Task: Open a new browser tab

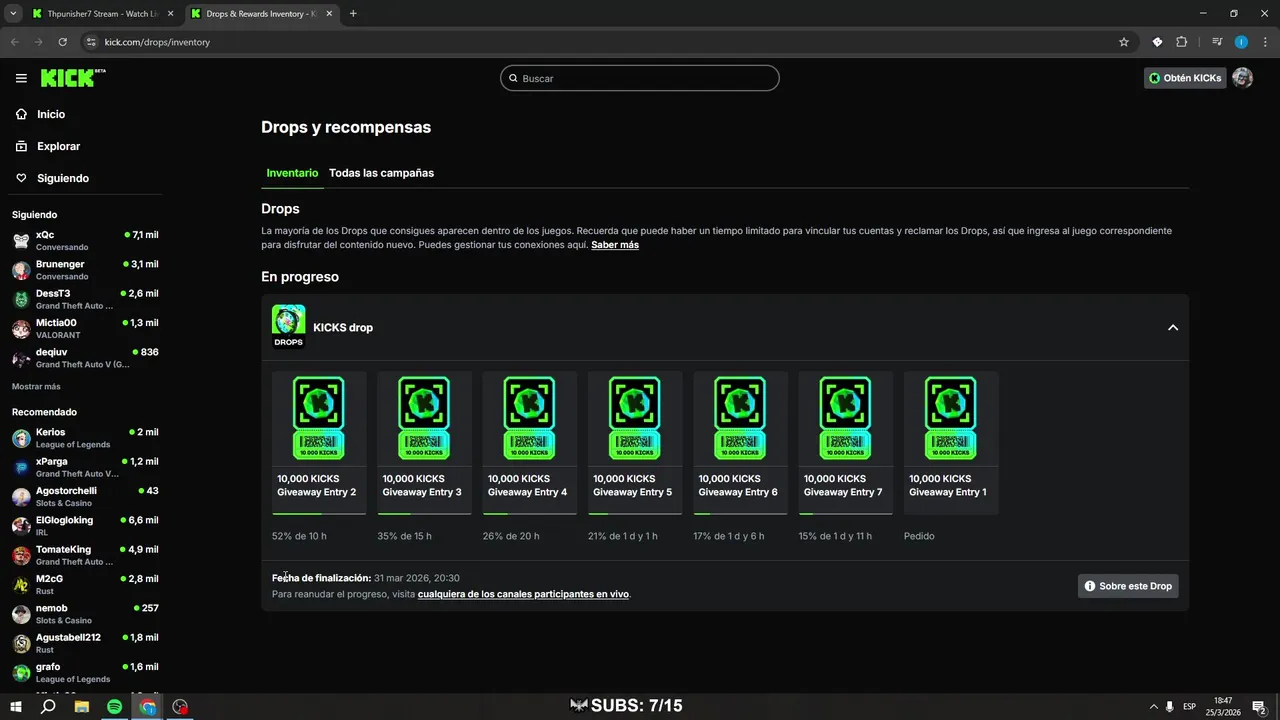Action: (353, 14)
